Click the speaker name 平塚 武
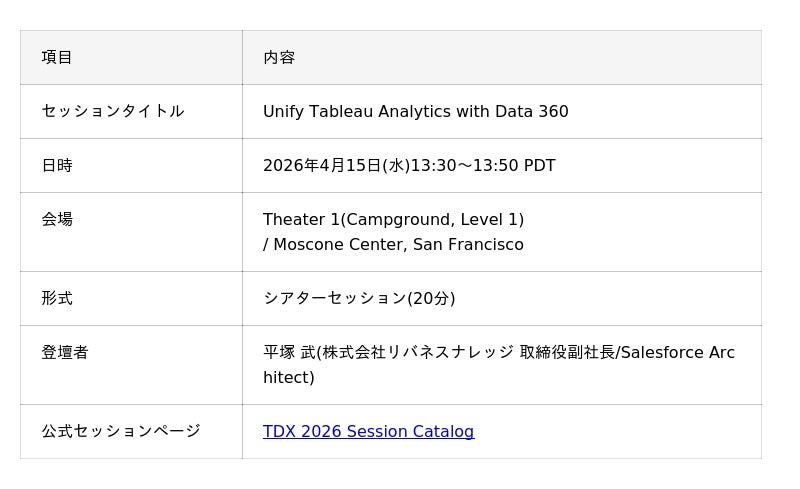The image size is (800, 489). [x=288, y=353]
